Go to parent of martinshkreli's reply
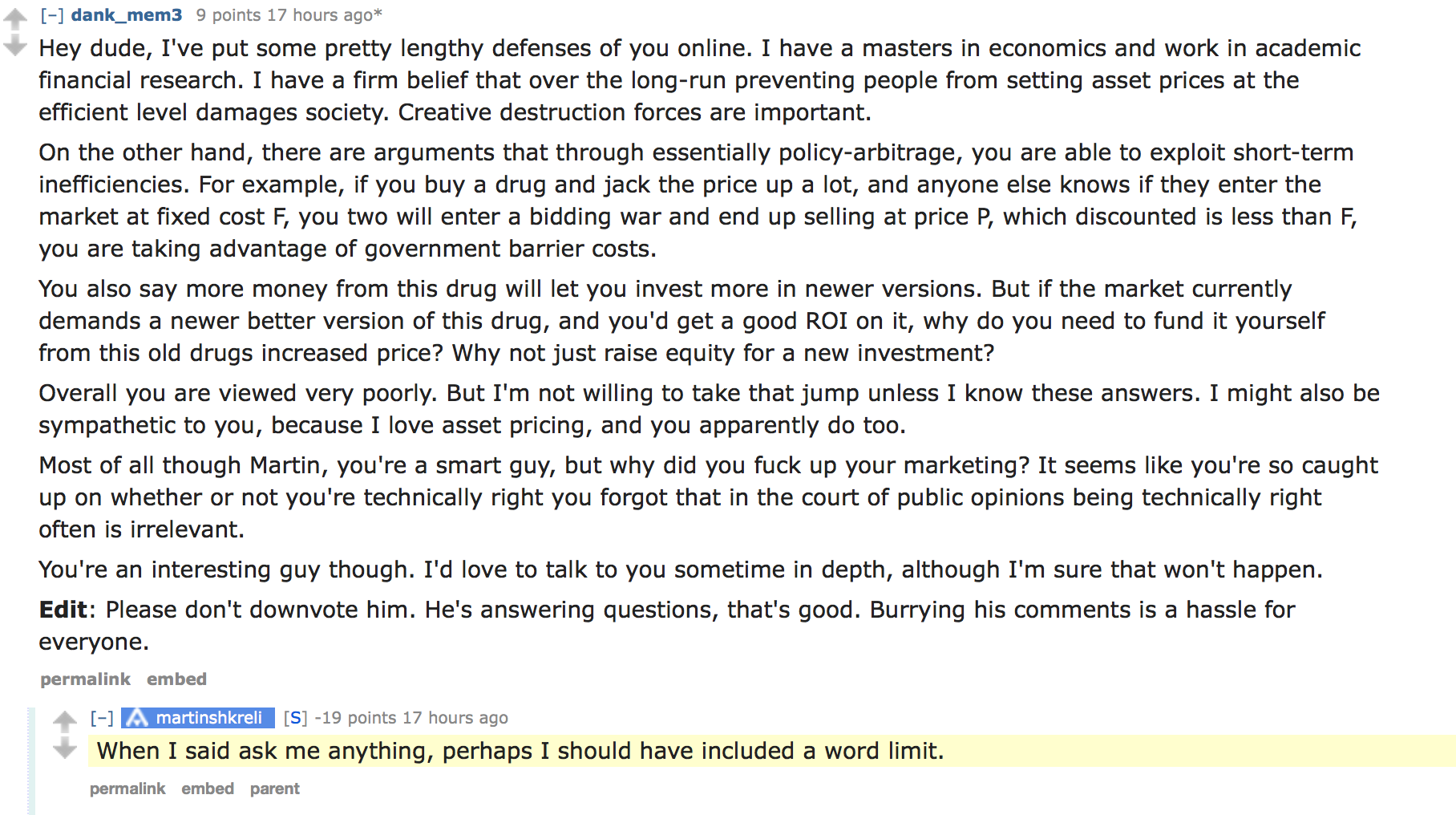 tap(274, 789)
